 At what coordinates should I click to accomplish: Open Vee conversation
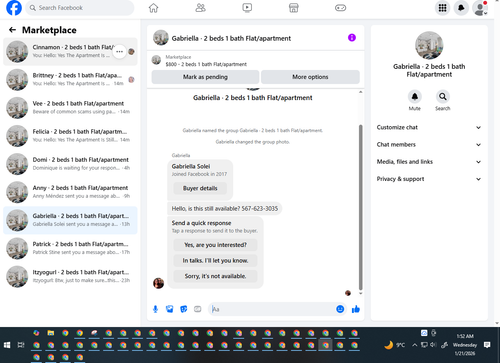70,108
